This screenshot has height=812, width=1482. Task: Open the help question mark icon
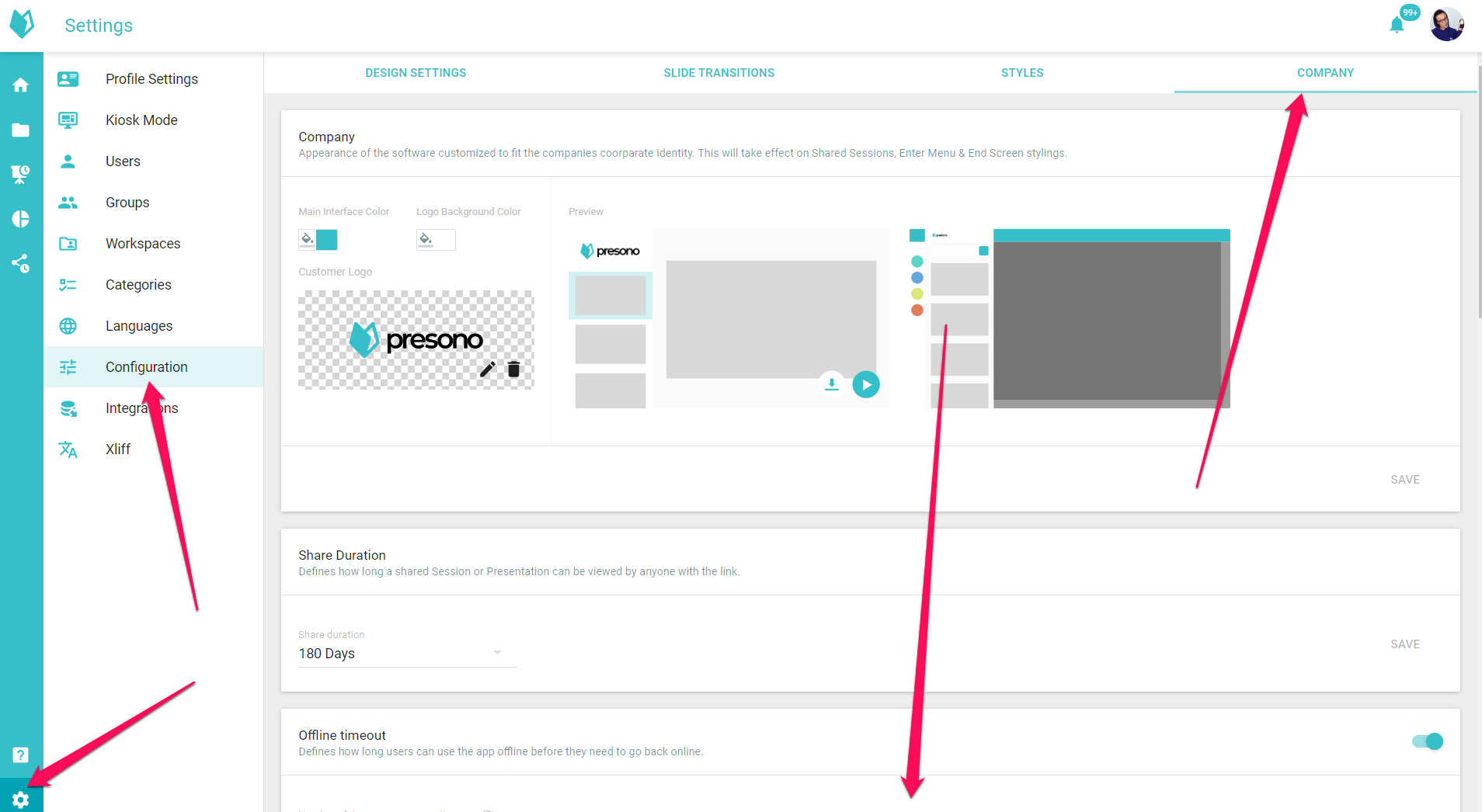[x=21, y=755]
